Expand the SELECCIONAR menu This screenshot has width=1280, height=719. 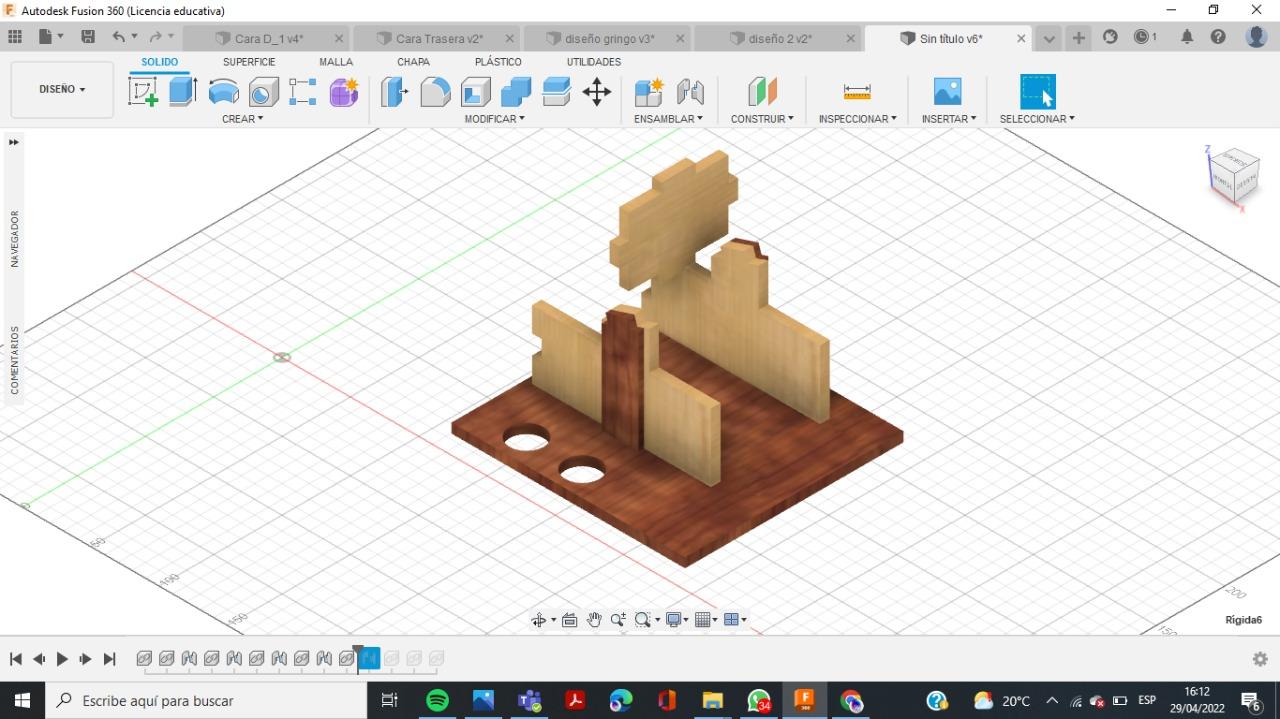(1037, 119)
